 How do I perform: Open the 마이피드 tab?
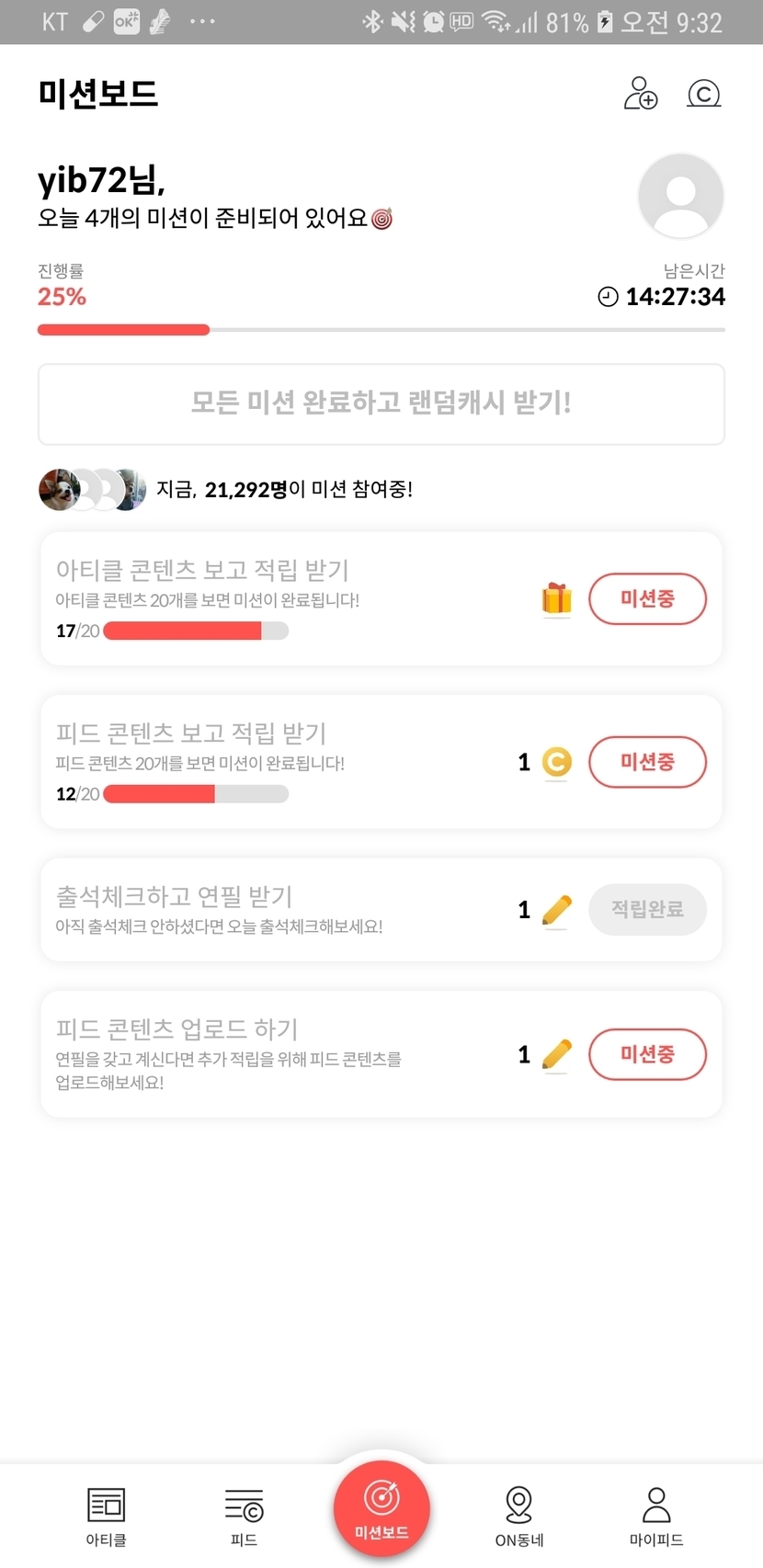coord(656,1516)
